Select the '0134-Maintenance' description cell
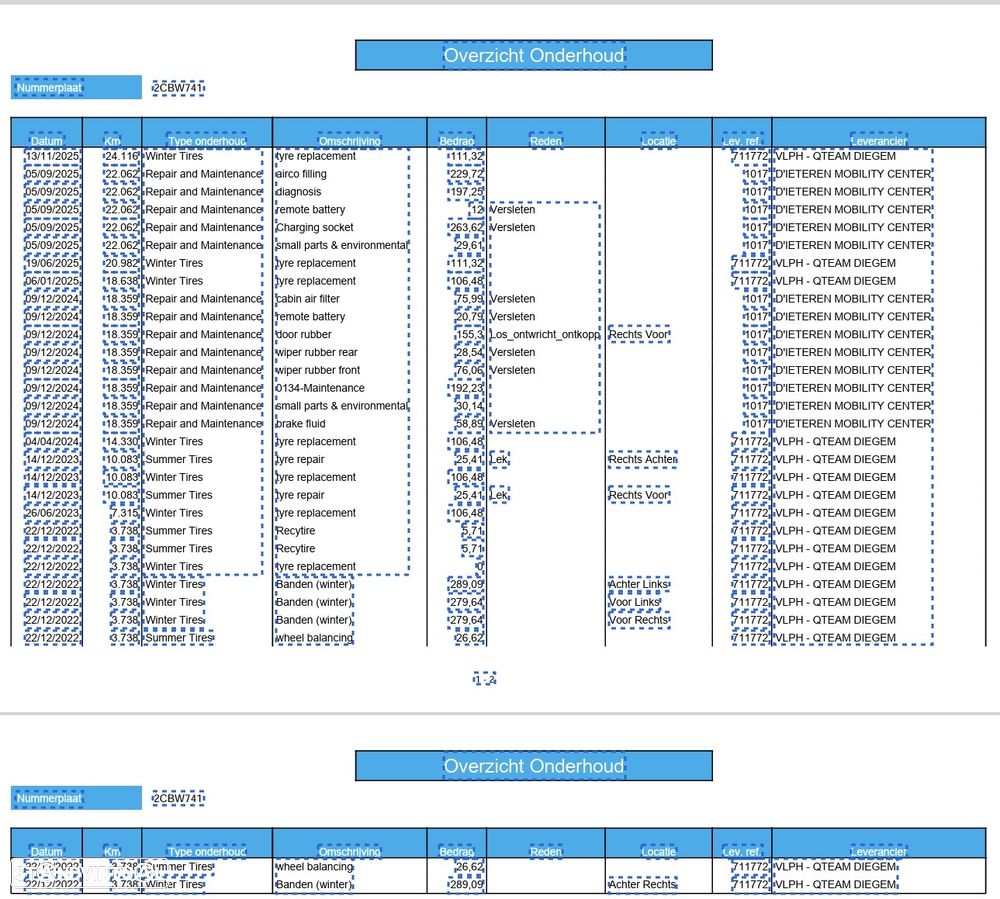Image resolution: width=1000 pixels, height=899 pixels. pos(320,388)
